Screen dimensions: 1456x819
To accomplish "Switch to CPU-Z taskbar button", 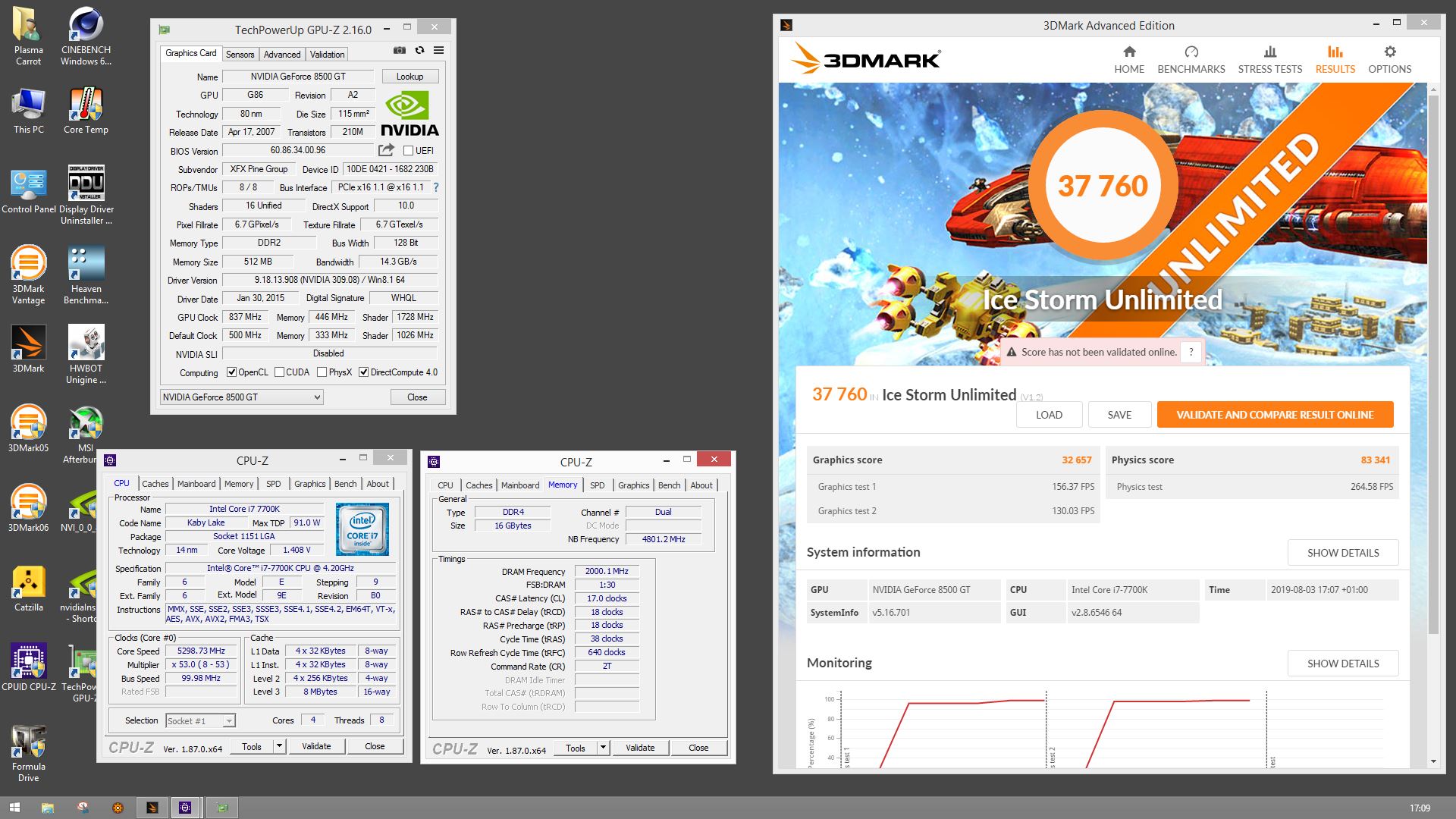I will click(x=185, y=808).
